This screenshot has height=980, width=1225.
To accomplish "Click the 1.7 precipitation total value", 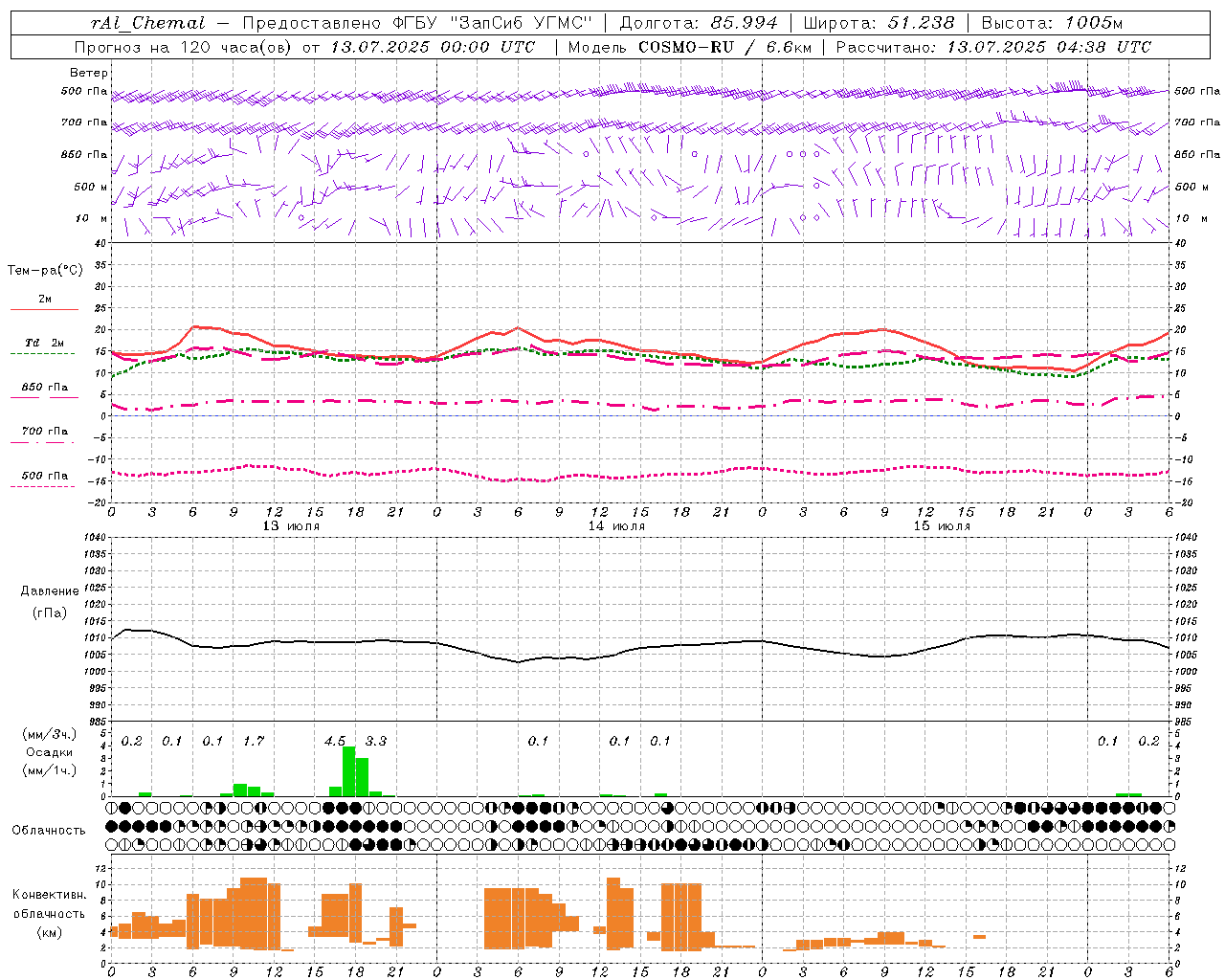I will (x=254, y=741).
